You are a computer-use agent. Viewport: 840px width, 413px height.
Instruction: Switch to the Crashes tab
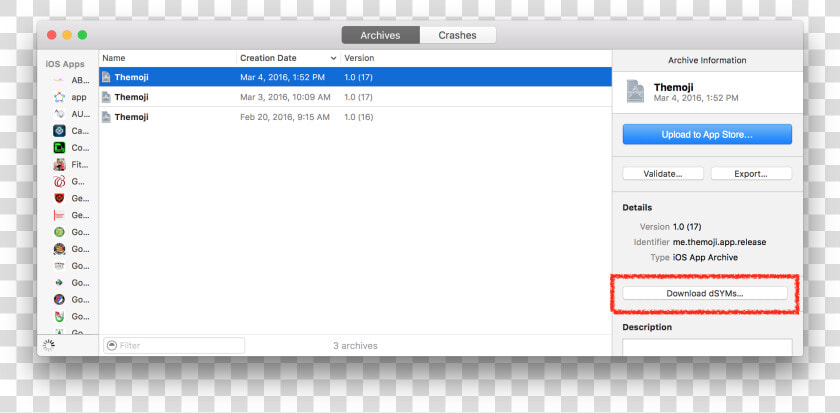coord(458,35)
